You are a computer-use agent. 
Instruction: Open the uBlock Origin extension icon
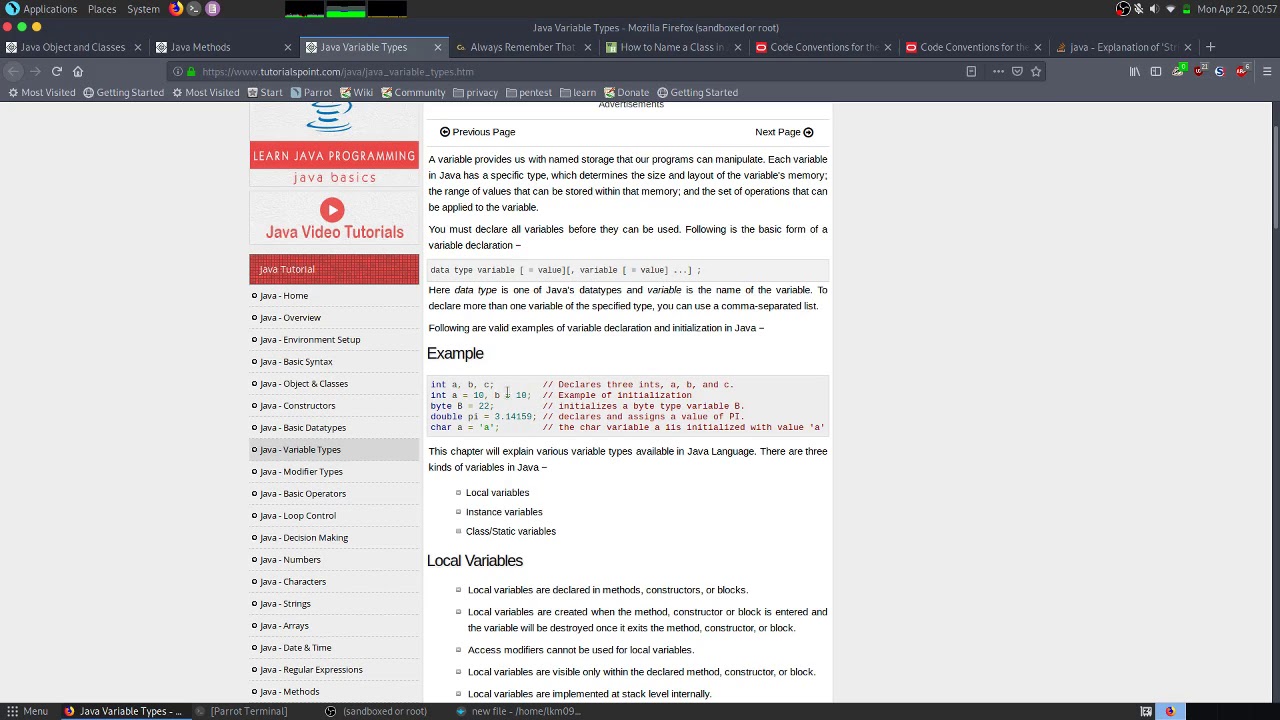pos(1199,71)
